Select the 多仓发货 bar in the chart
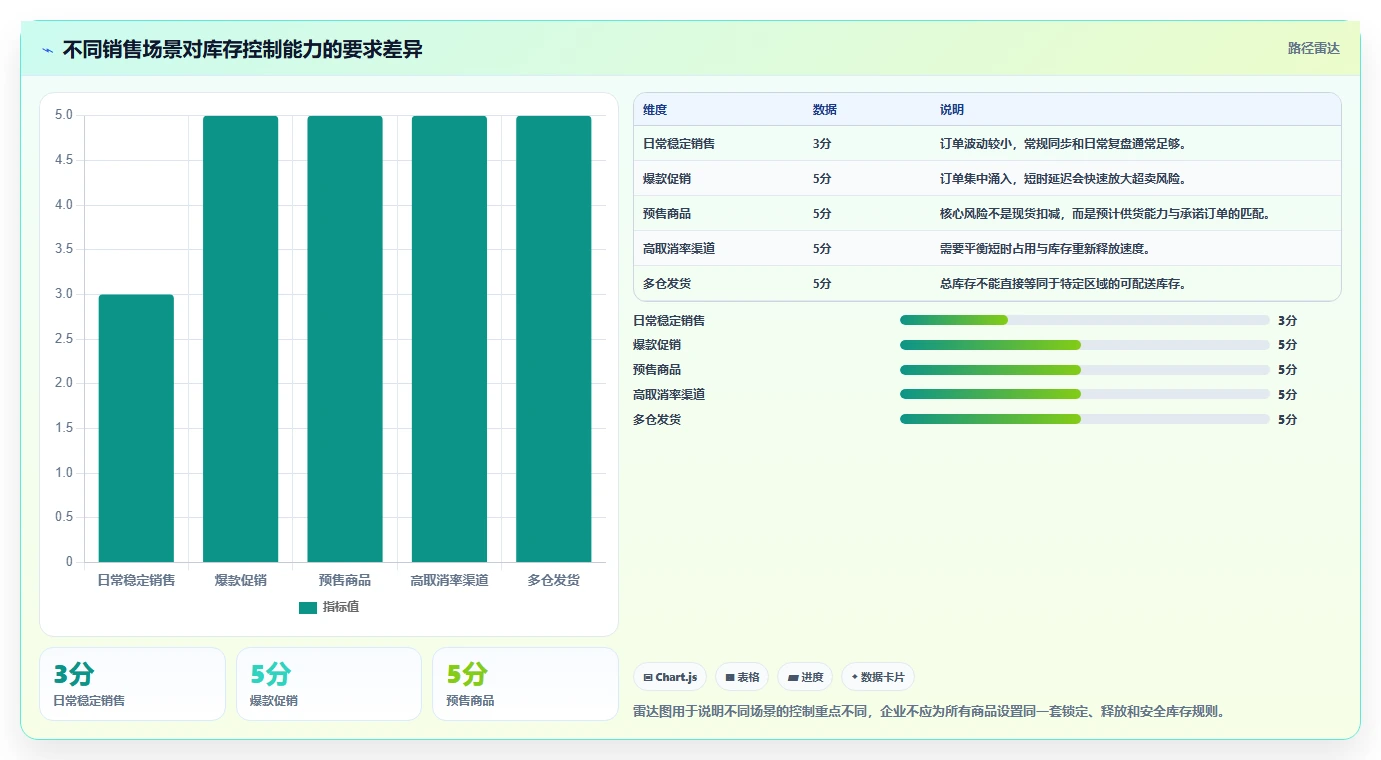Screen dimensions: 1381x760 [554, 339]
